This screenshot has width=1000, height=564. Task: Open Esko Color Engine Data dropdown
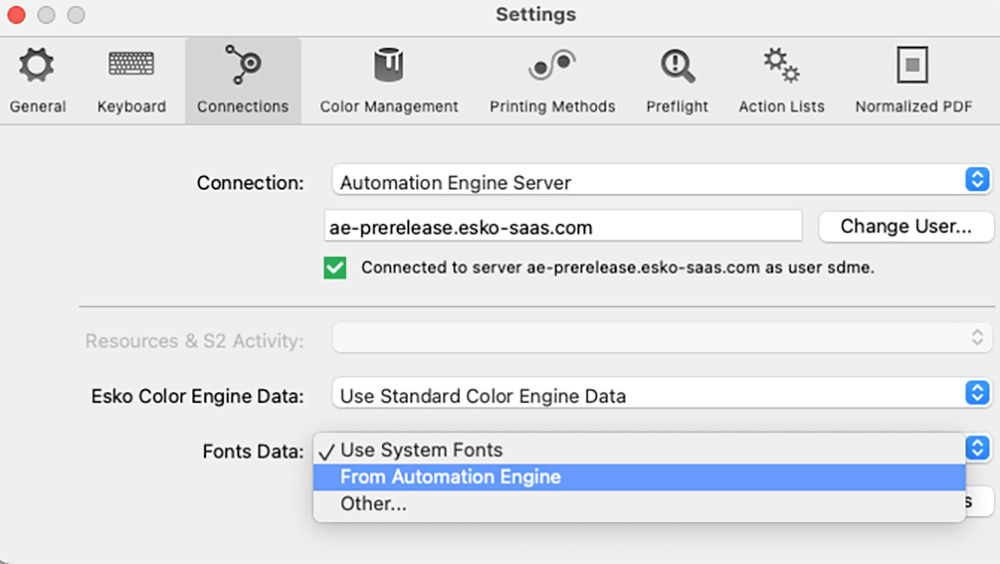(976, 393)
